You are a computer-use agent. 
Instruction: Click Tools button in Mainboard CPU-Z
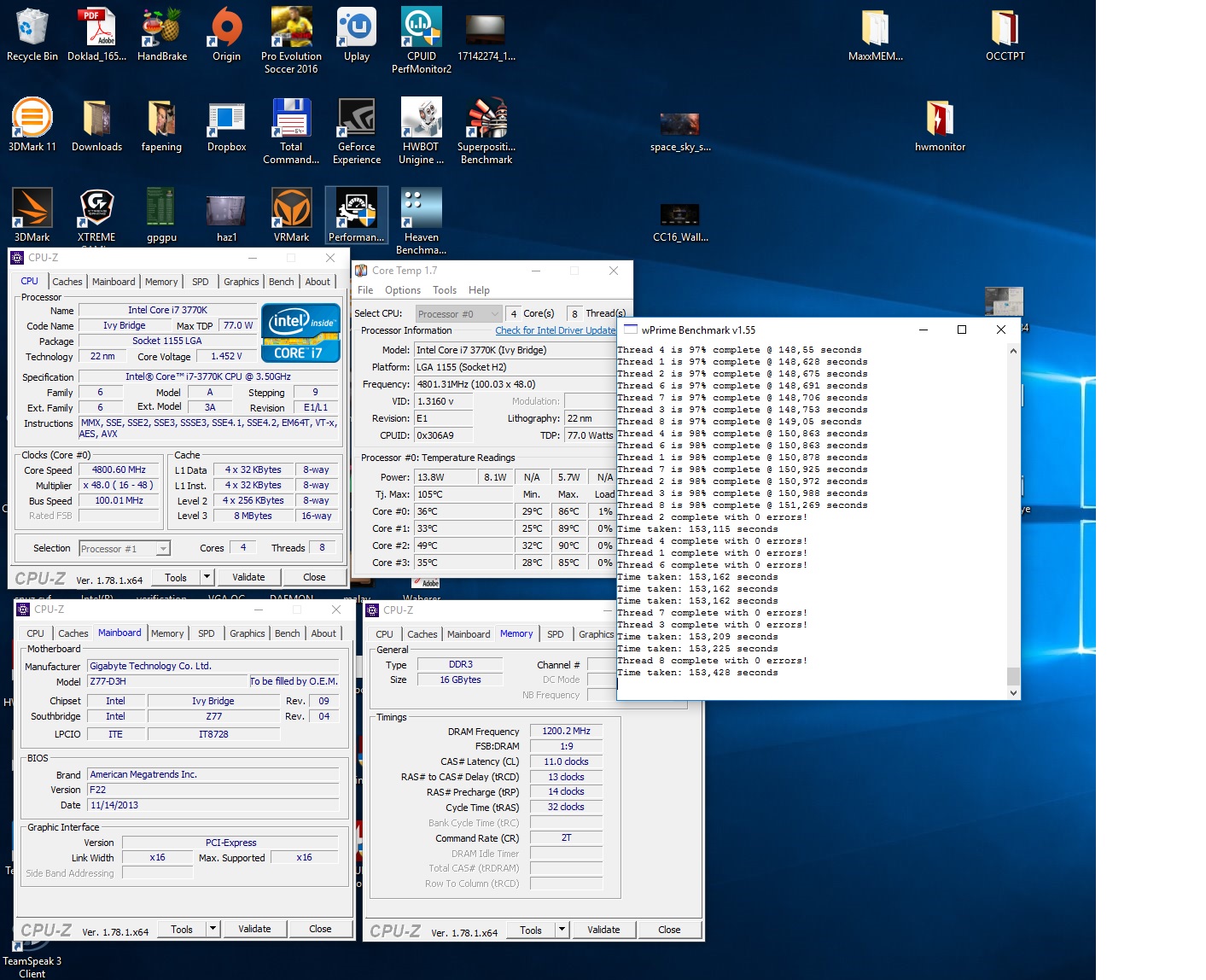pos(182,929)
